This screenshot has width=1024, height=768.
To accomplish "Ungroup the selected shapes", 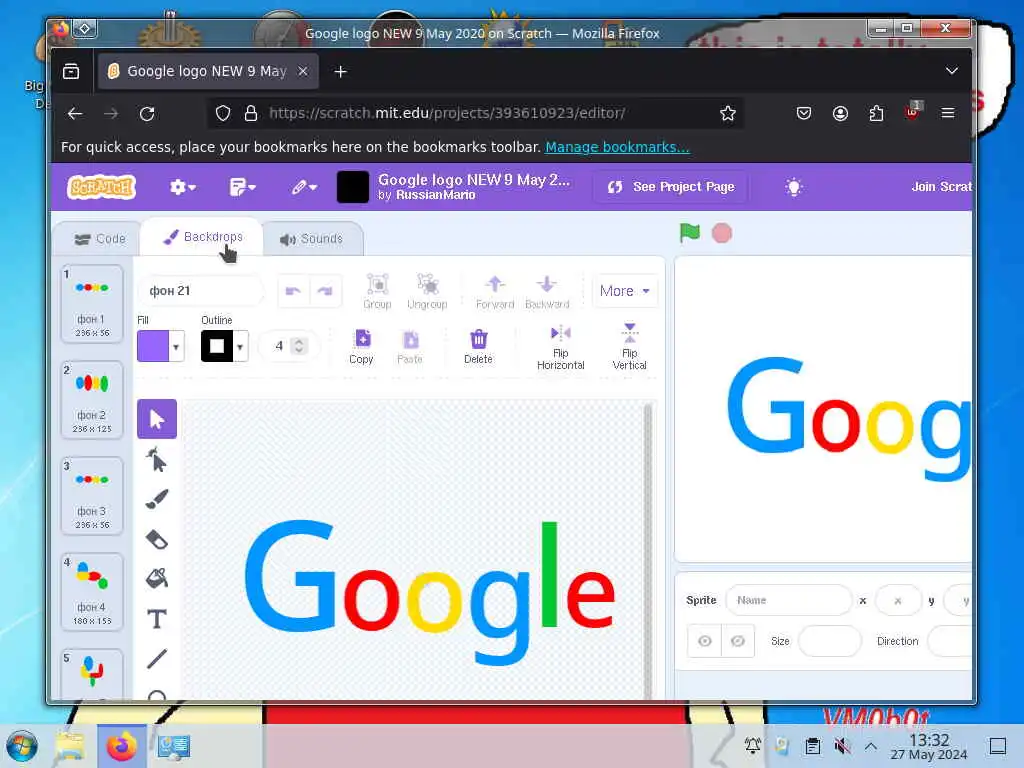I will [427, 291].
